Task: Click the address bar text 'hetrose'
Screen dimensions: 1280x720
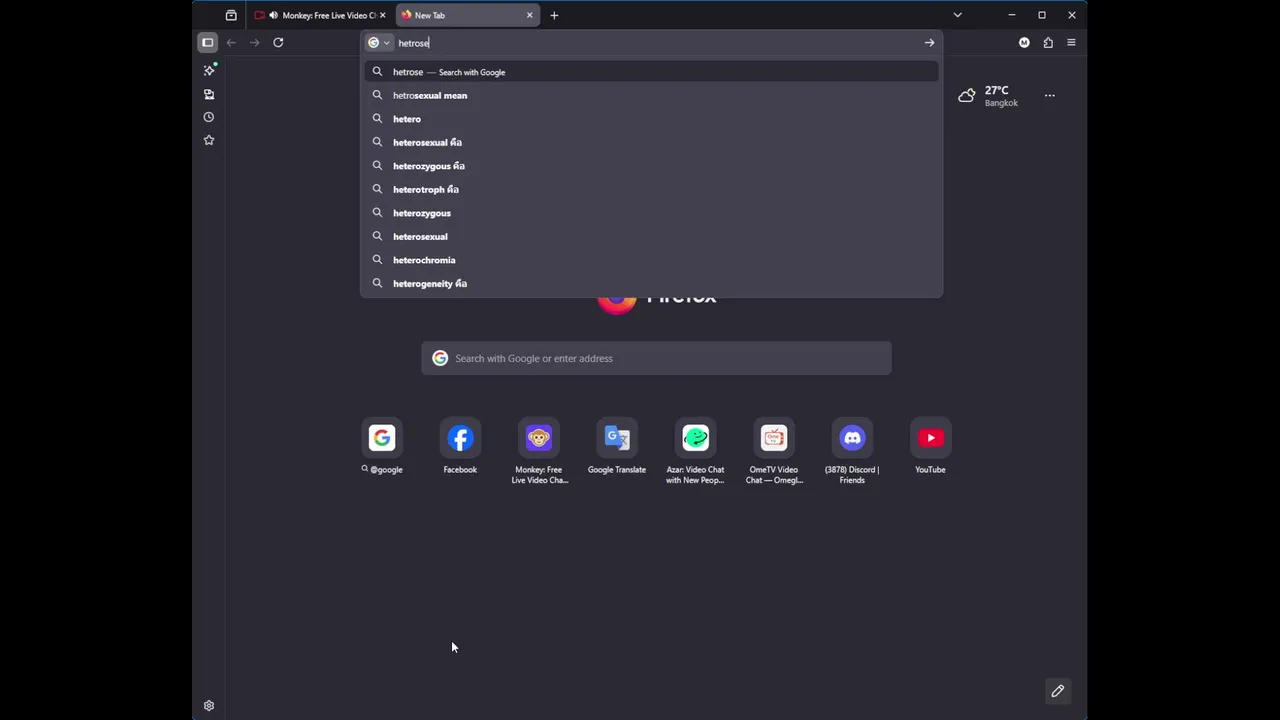Action: (413, 43)
